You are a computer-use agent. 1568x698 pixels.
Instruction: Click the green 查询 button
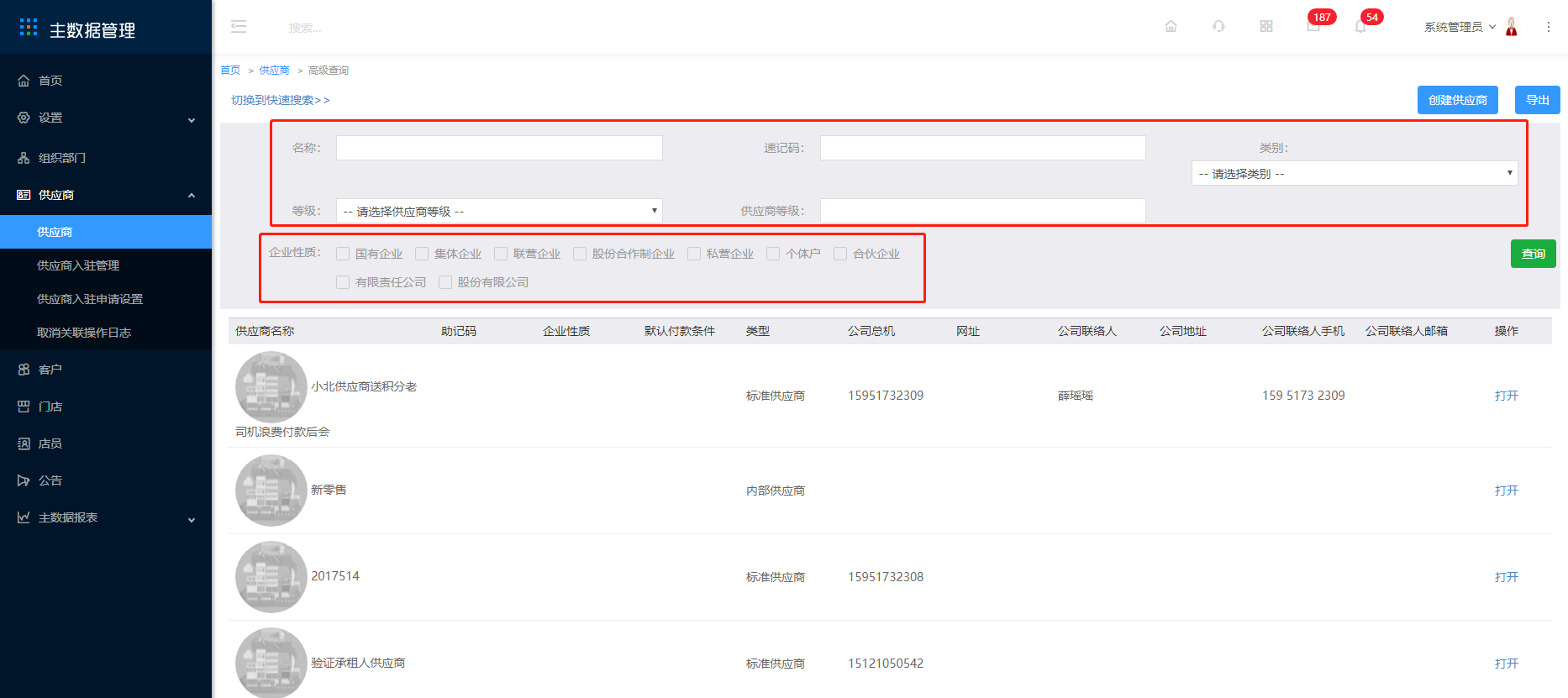(1534, 254)
